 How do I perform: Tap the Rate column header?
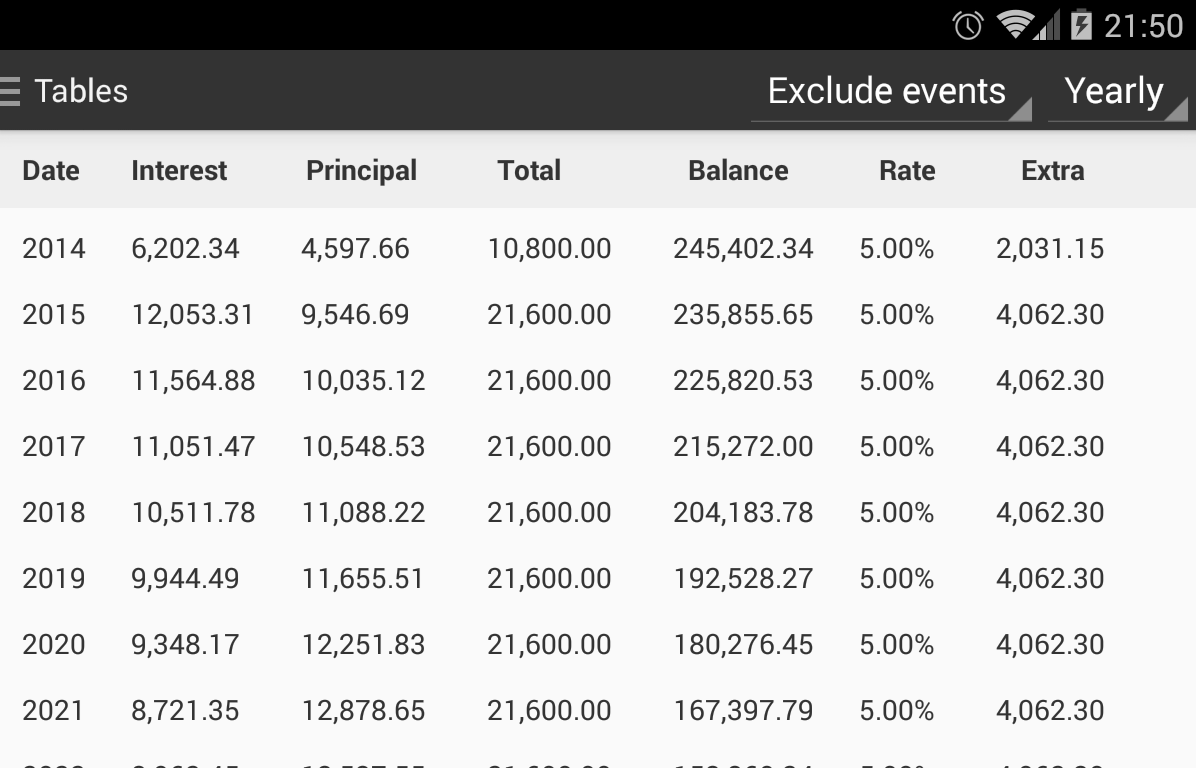[x=907, y=170]
